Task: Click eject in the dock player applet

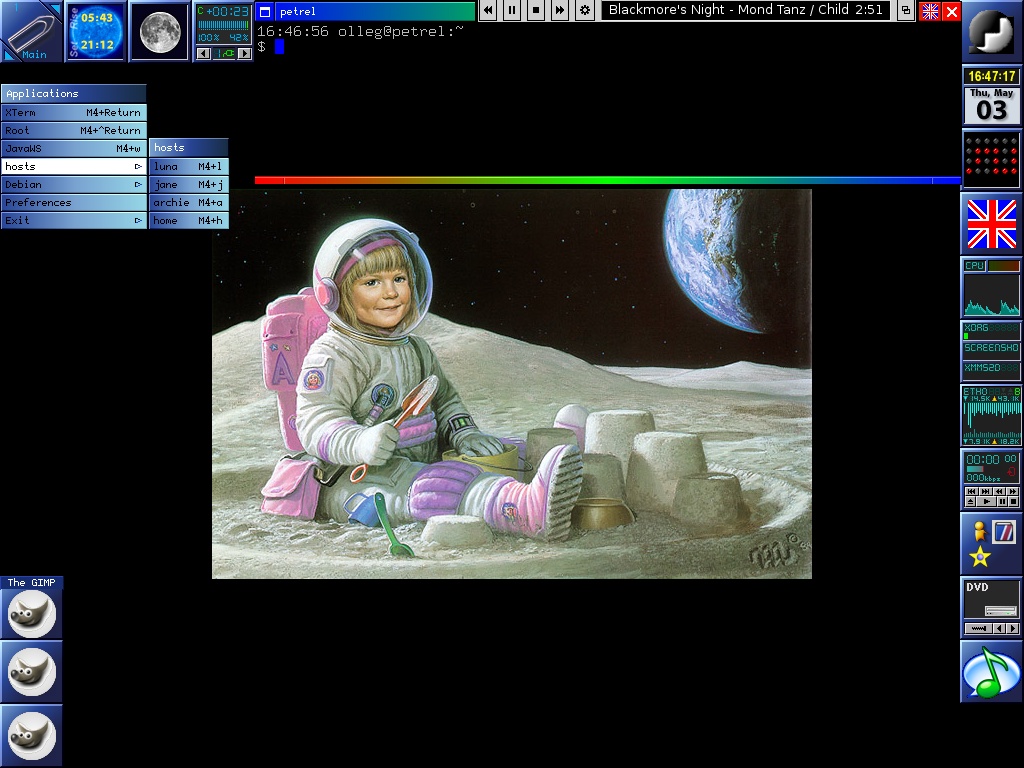Action: 971,502
